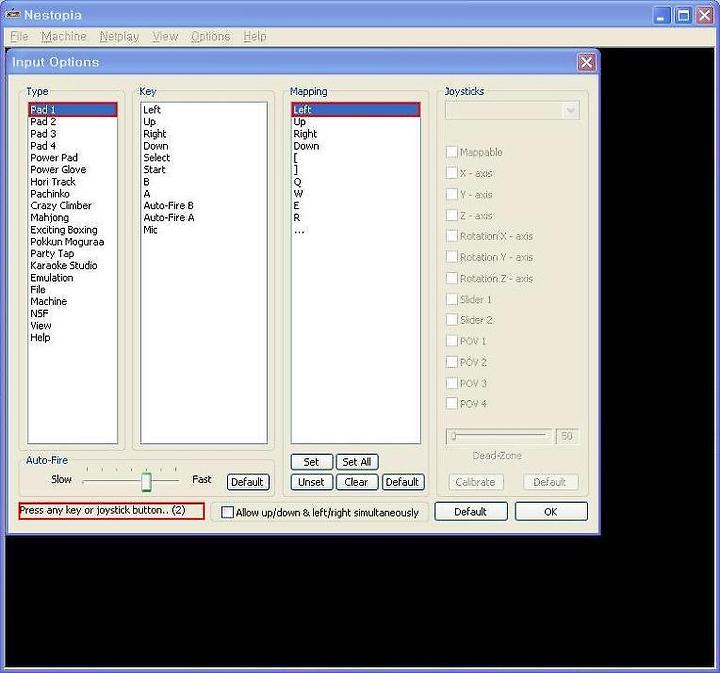The height and width of the screenshot is (673, 720).
Task: Toggle the POV 1 checkbox
Action: pyautogui.click(x=452, y=341)
